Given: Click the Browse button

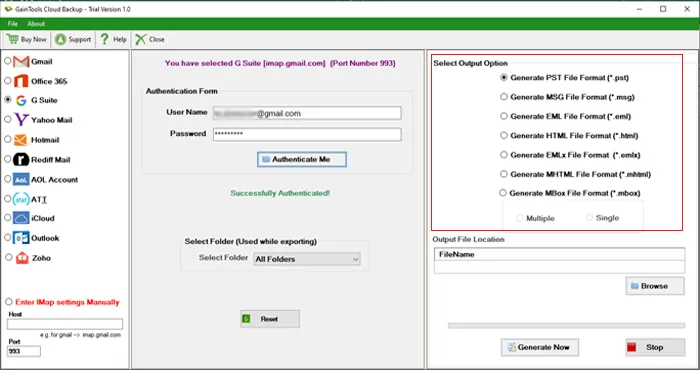Looking at the screenshot, I should click(655, 286).
